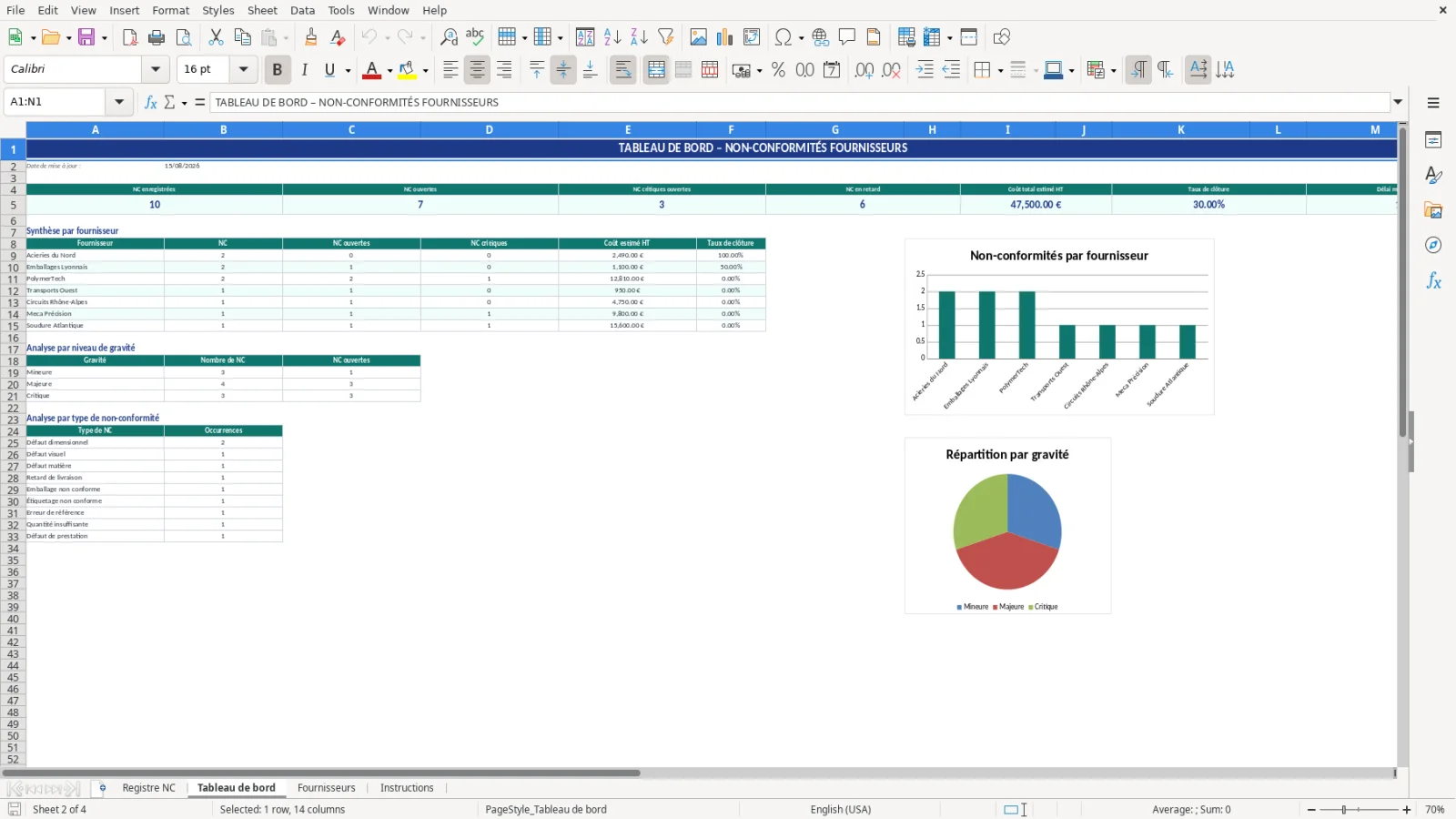Toggle merge and center cells

coord(656,70)
